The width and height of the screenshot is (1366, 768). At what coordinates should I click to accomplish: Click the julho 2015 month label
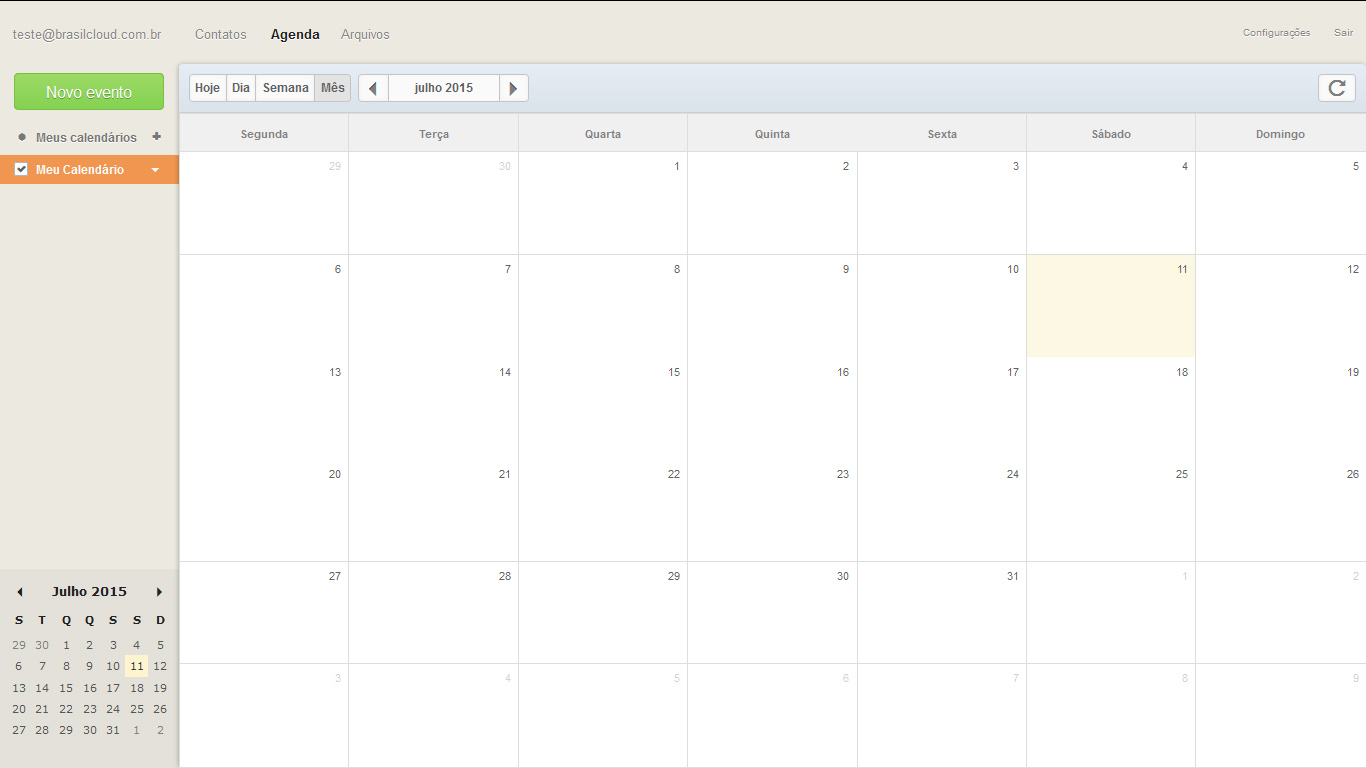[444, 88]
